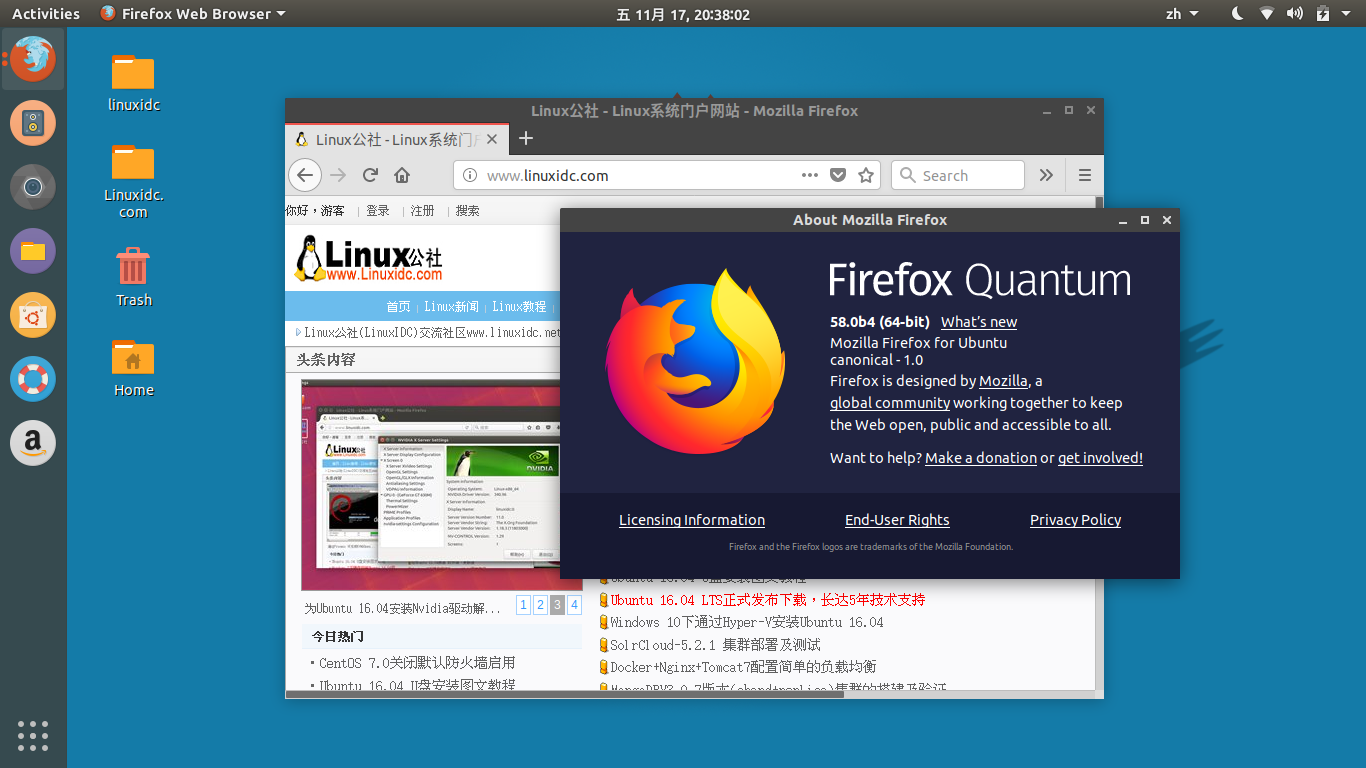Bookmark this page with the star icon
Image resolution: width=1366 pixels, height=768 pixels.
coord(866,175)
